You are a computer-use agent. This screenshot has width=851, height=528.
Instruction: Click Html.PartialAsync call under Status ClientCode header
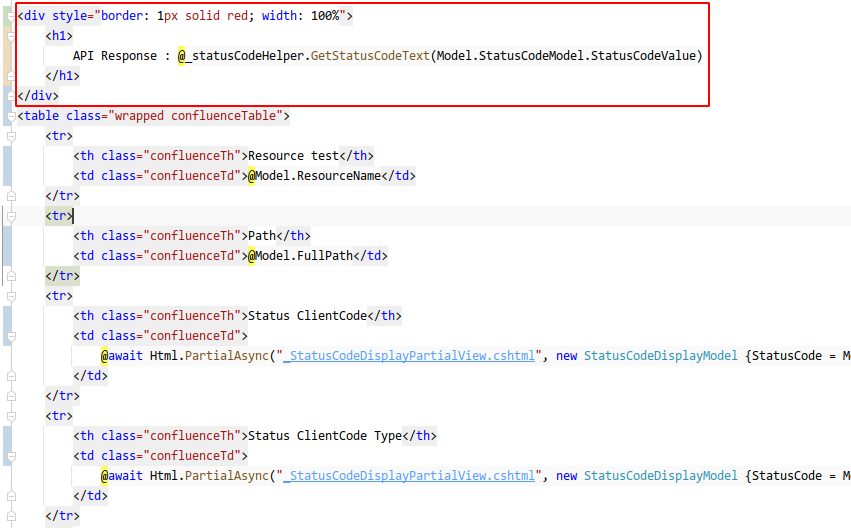[x=209, y=356]
